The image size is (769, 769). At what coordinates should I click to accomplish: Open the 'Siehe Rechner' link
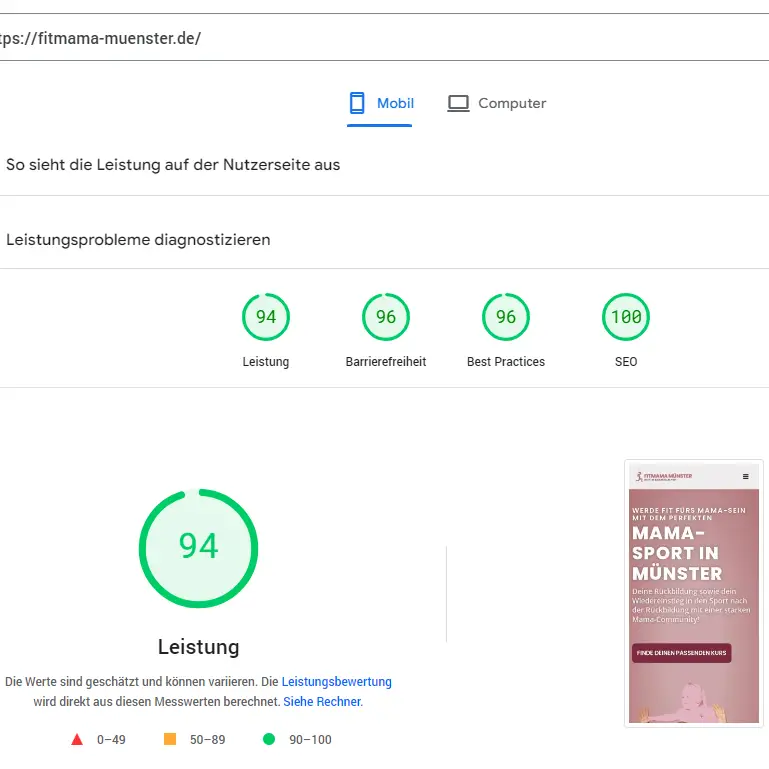tap(321, 702)
